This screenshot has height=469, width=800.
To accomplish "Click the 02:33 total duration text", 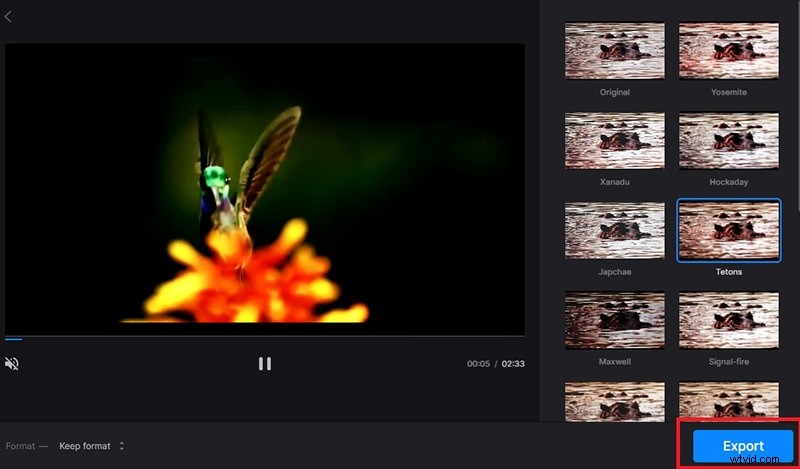I will point(513,364).
